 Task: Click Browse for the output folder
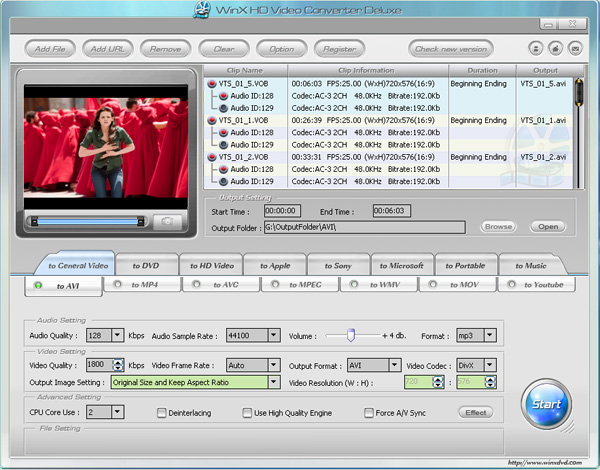click(498, 227)
